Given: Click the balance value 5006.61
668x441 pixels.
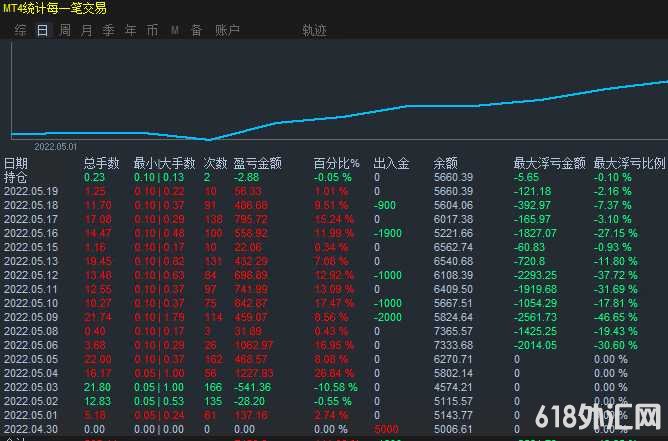Looking at the screenshot, I should [453, 429].
